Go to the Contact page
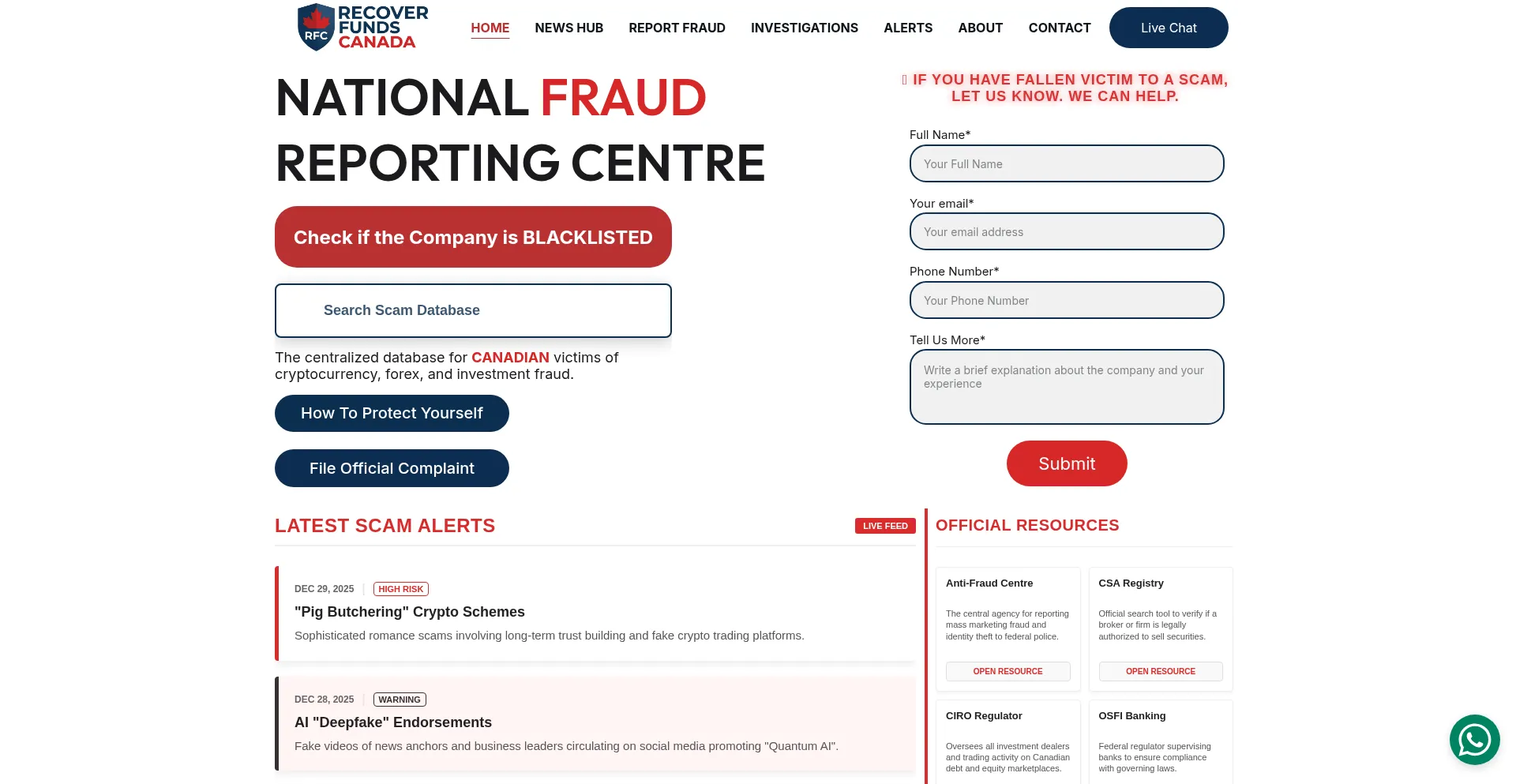1516x784 pixels. 1059,28
